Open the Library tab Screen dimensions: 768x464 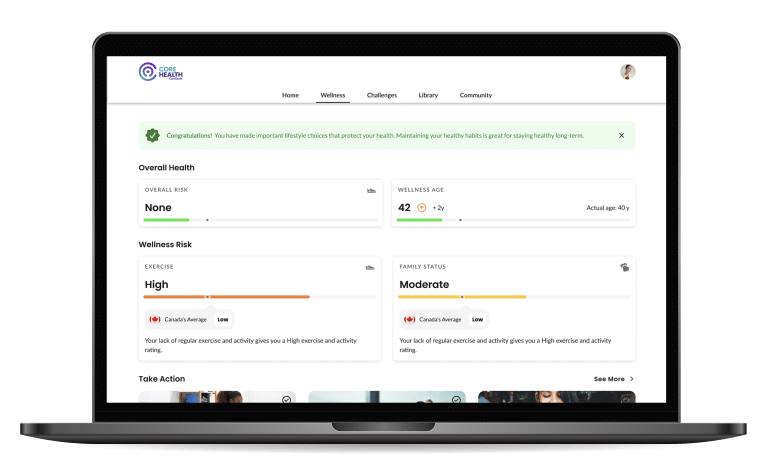pos(428,95)
